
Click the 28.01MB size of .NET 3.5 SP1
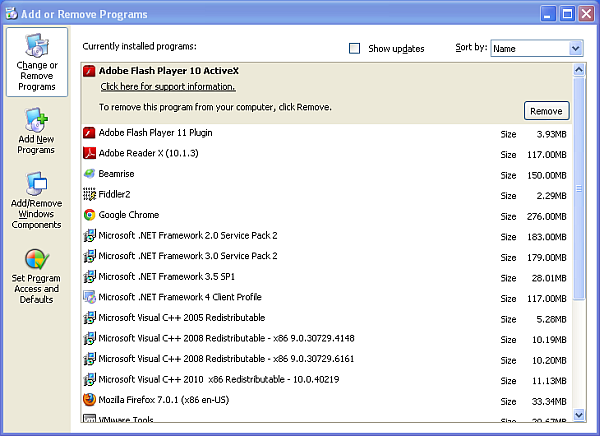pos(549,278)
